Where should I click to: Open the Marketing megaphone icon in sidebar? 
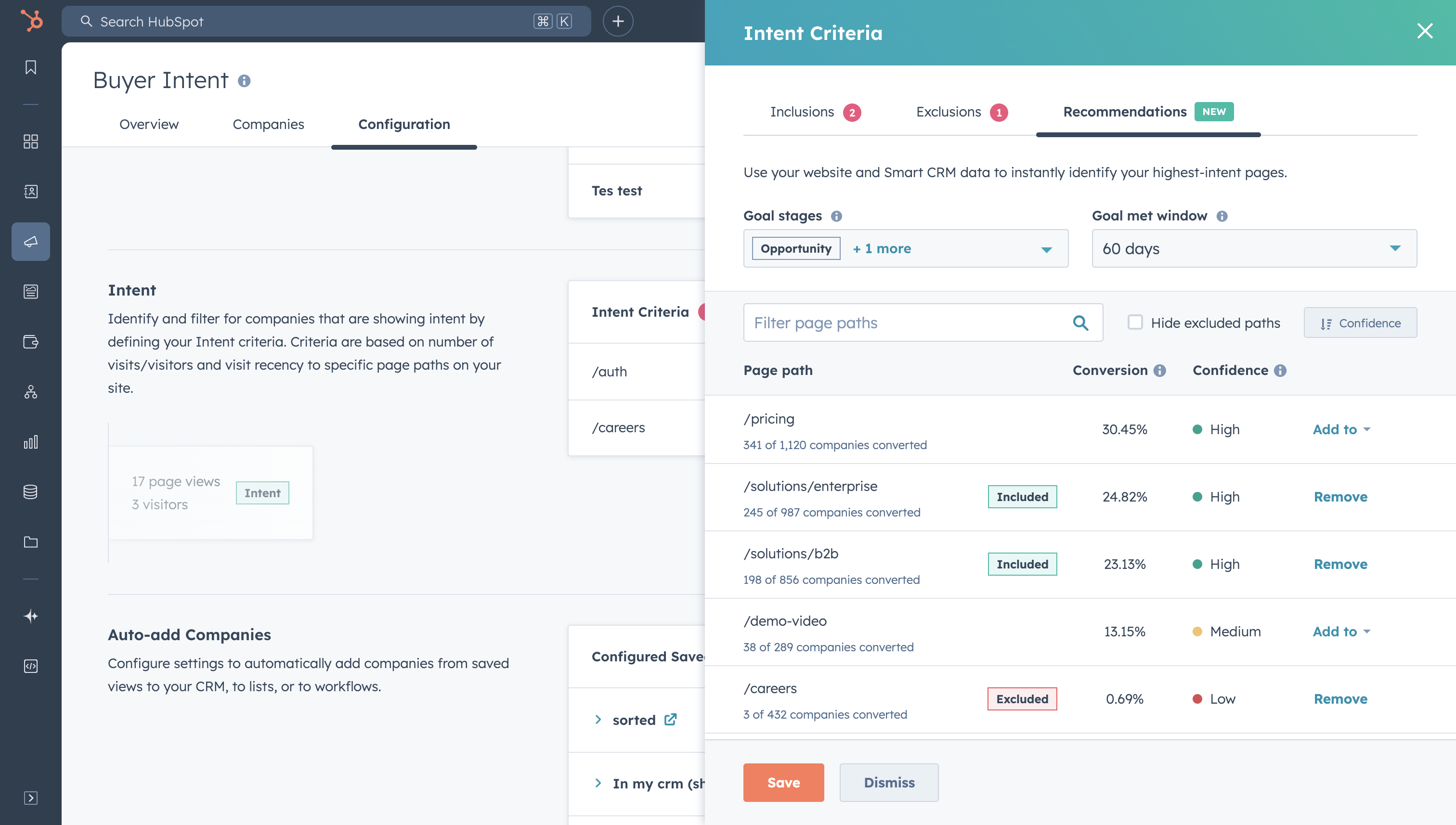tap(31, 241)
